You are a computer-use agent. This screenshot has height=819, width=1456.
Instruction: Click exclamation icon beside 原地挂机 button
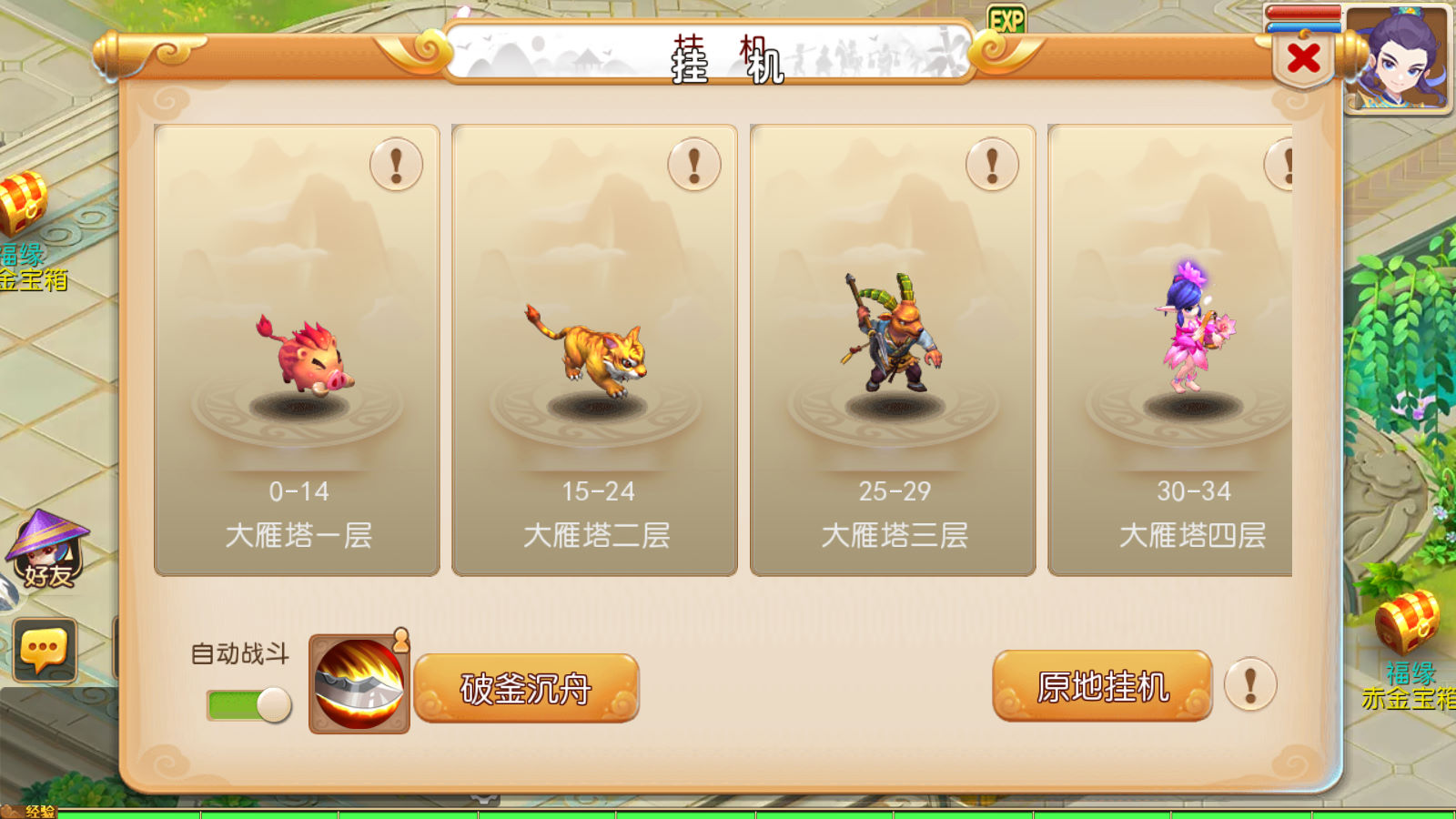point(1250,684)
